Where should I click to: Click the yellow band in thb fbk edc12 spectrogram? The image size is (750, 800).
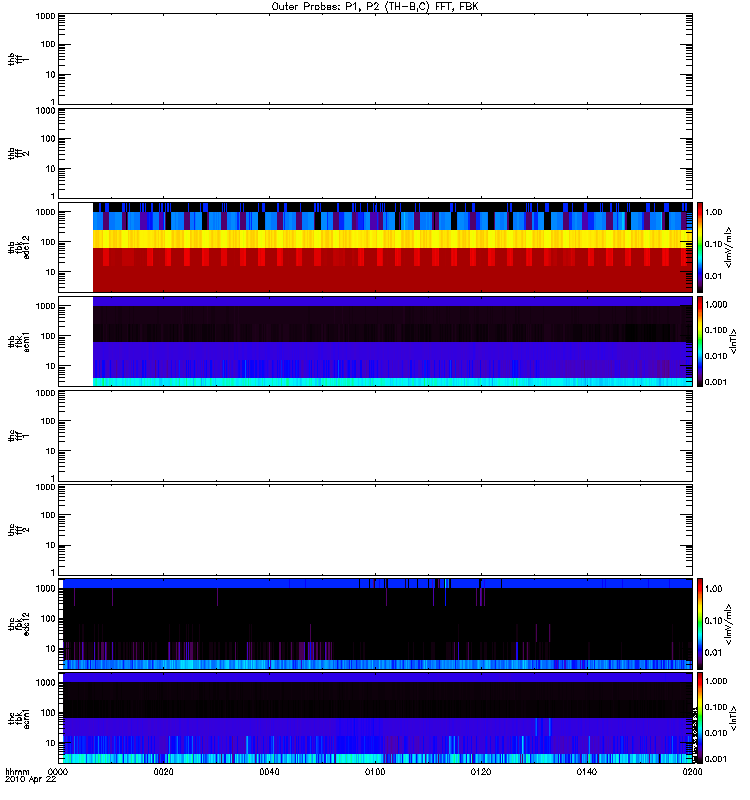coord(392,239)
